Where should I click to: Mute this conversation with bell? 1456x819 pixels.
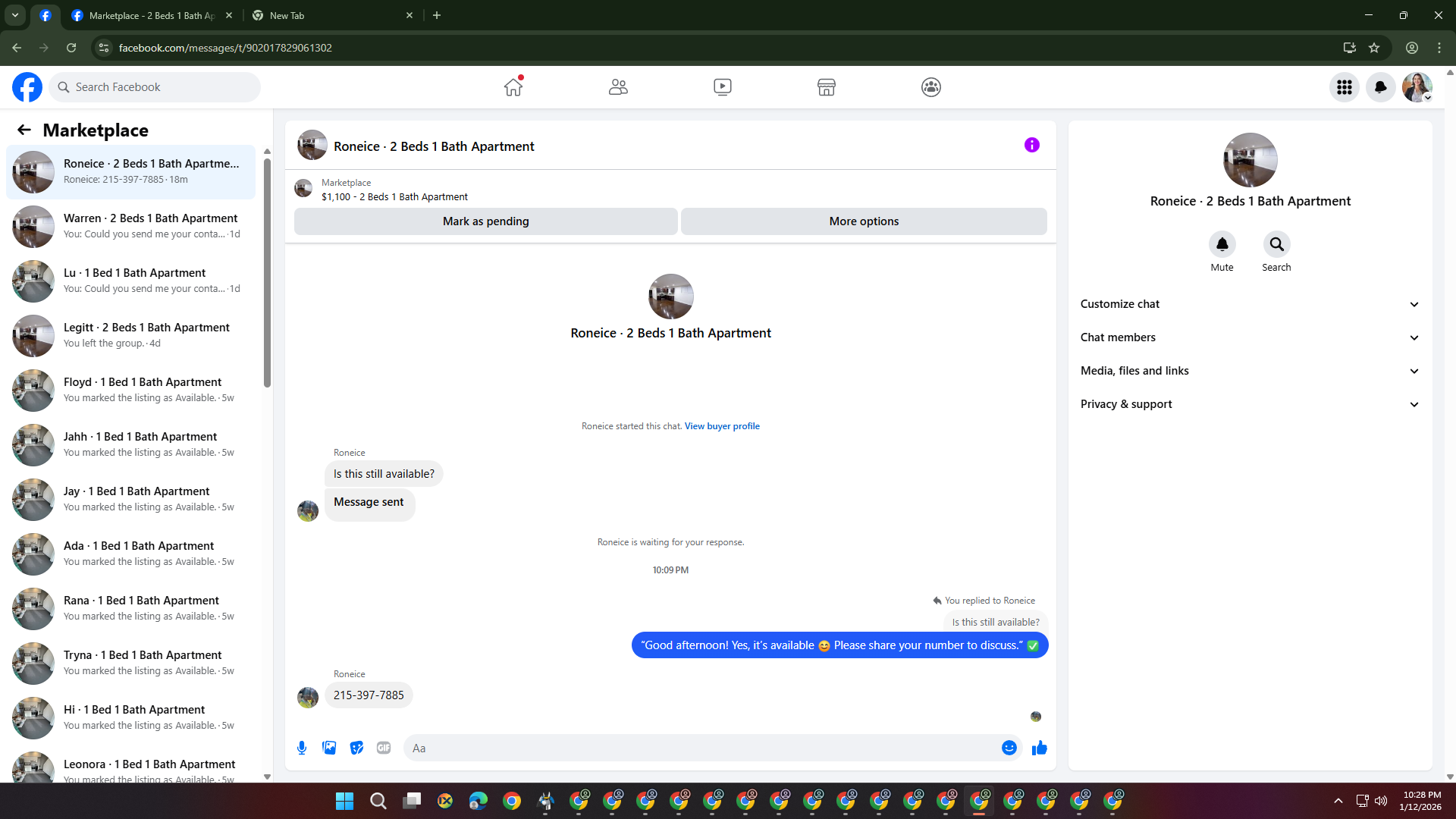pyautogui.click(x=1222, y=244)
